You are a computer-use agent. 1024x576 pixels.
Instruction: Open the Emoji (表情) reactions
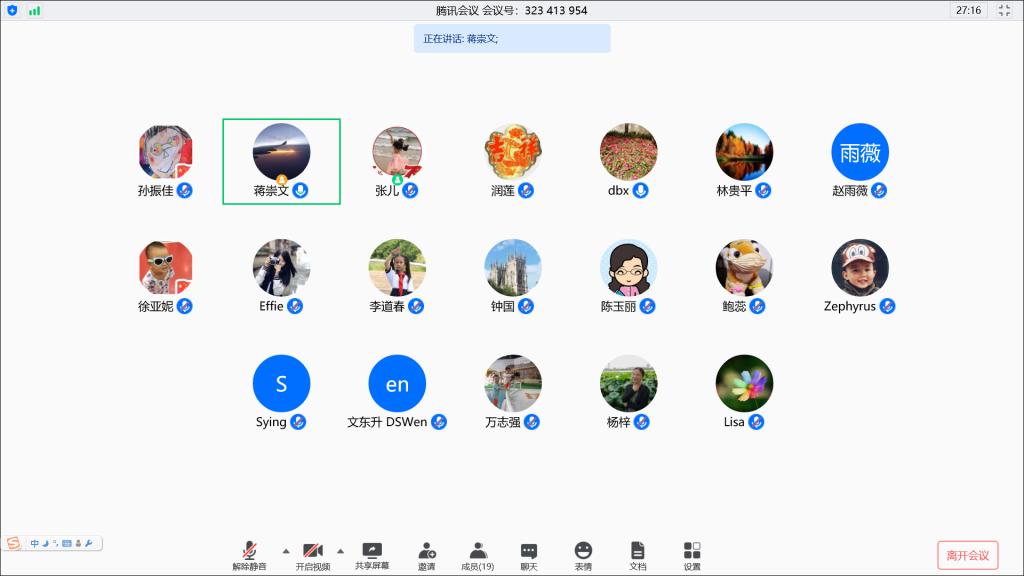point(583,551)
